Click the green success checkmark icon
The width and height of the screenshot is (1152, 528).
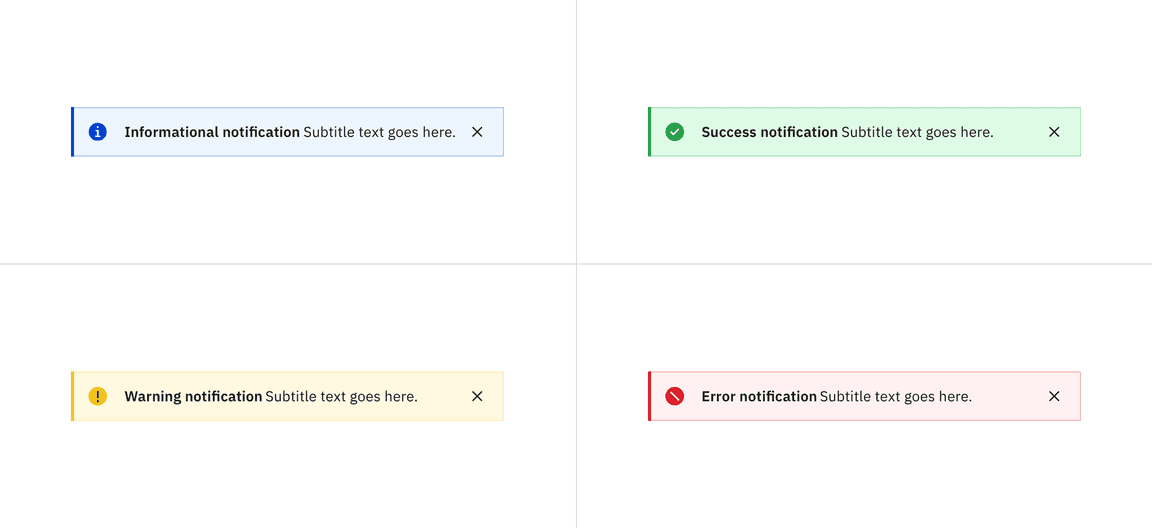[x=675, y=132]
